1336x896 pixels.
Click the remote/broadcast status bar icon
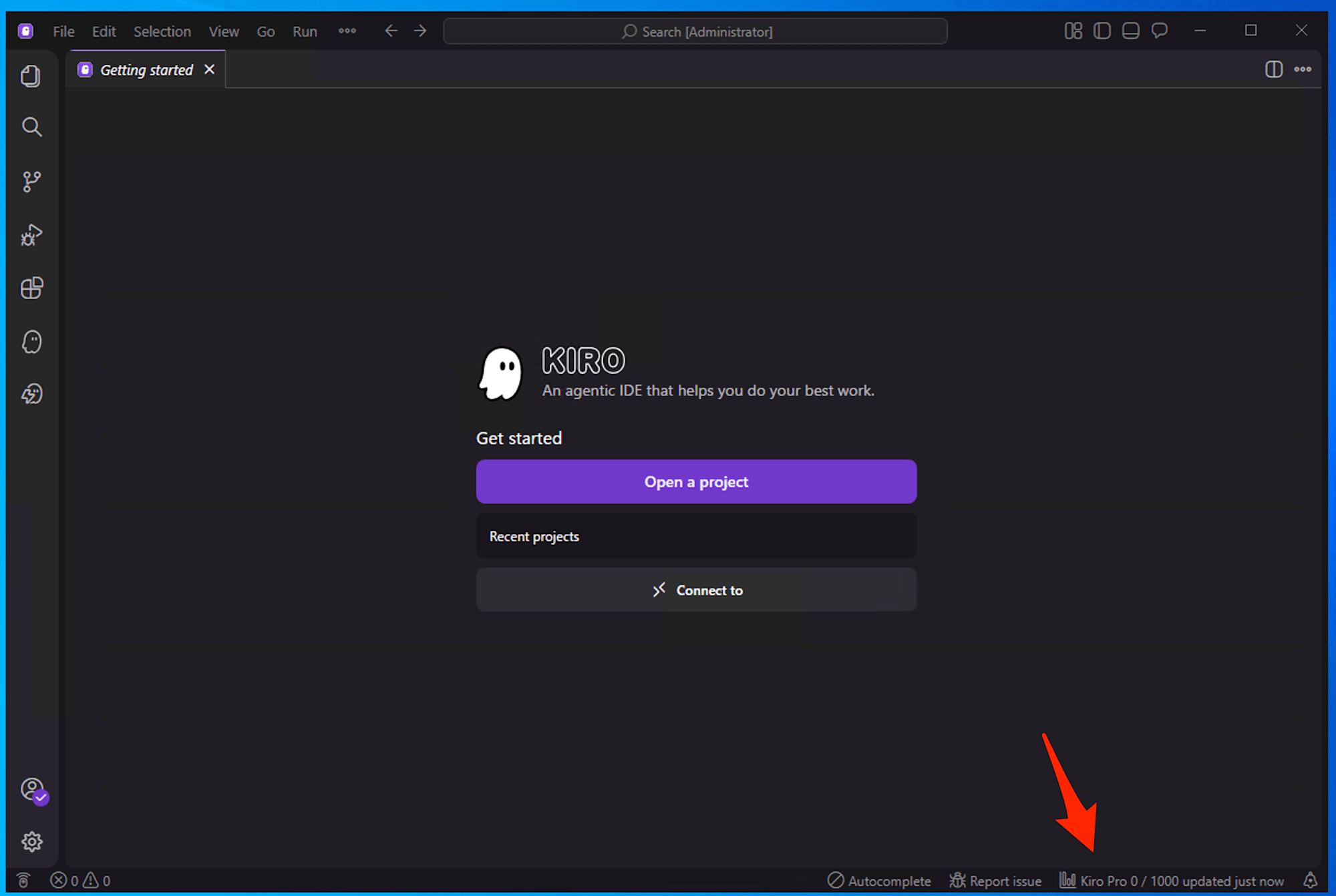23,881
